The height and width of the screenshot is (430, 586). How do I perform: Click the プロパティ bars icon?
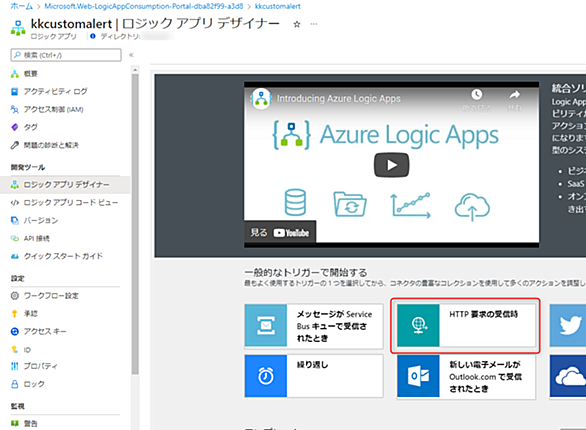coord(15,366)
